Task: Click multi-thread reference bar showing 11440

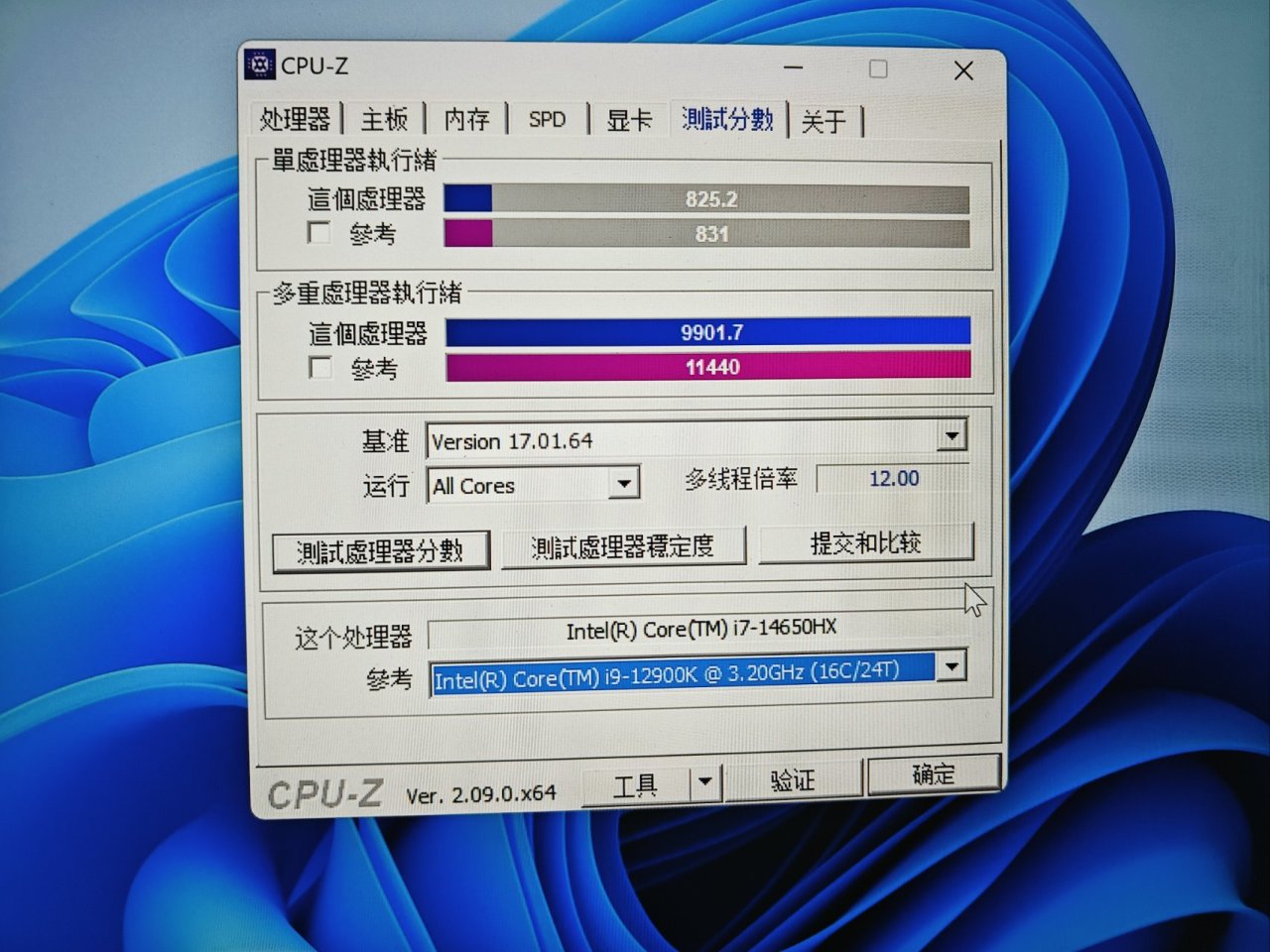Action: pyautogui.click(x=708, y=367)
